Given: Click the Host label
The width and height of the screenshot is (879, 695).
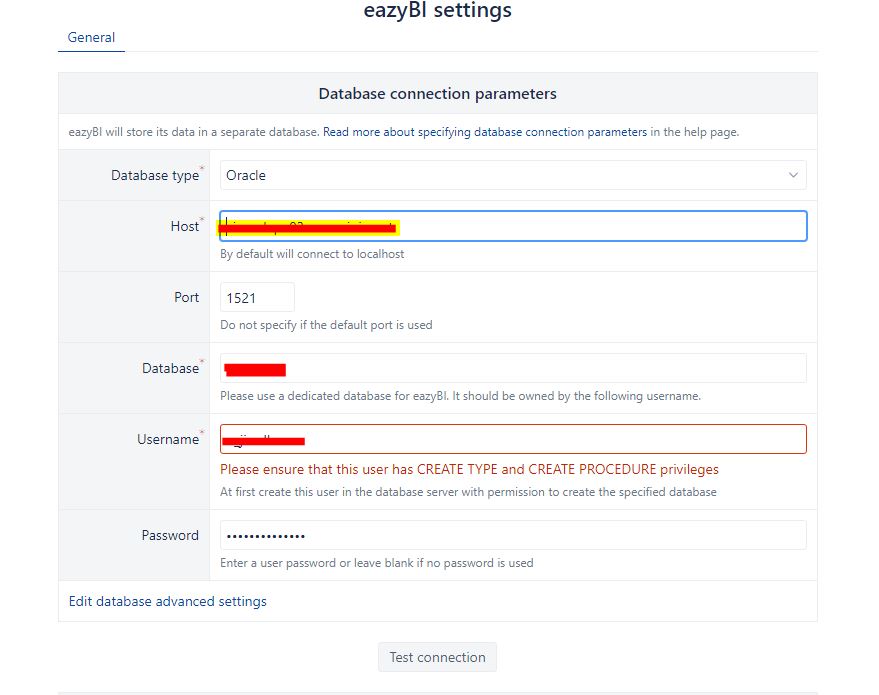Looking at the screenshot, I should point(185,226).
